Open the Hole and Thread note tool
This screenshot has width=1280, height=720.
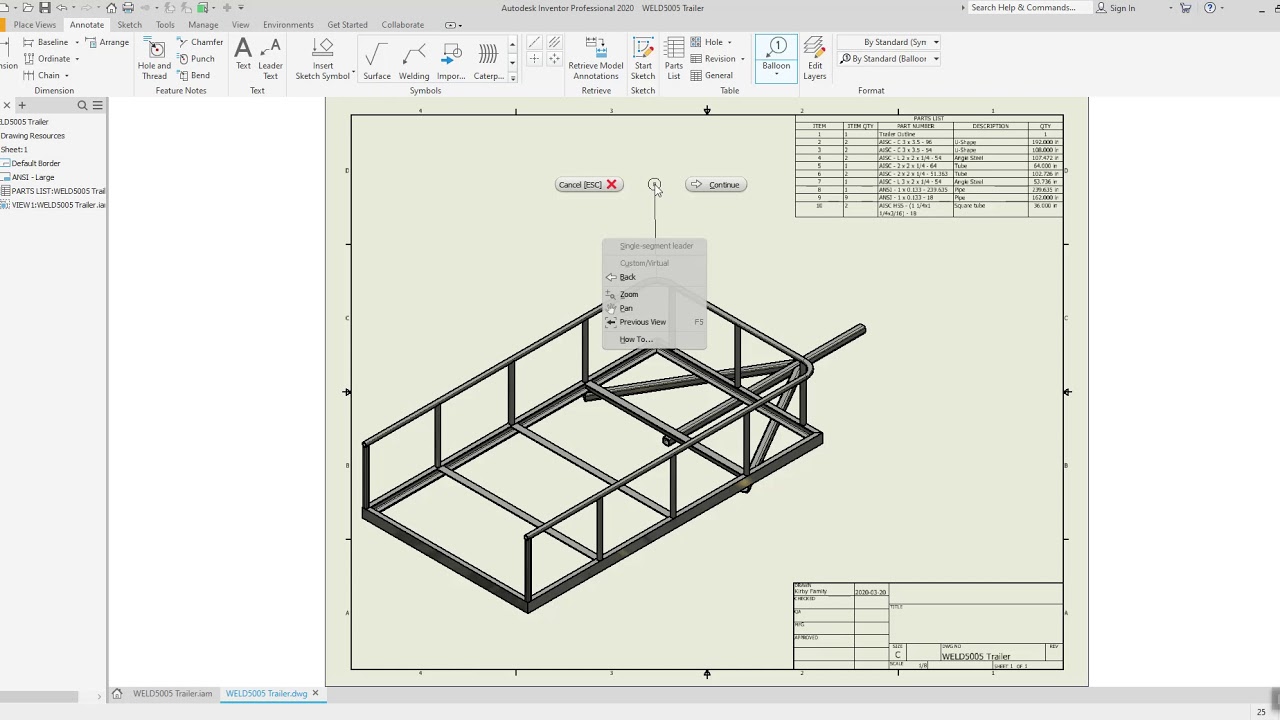[154, 59]
